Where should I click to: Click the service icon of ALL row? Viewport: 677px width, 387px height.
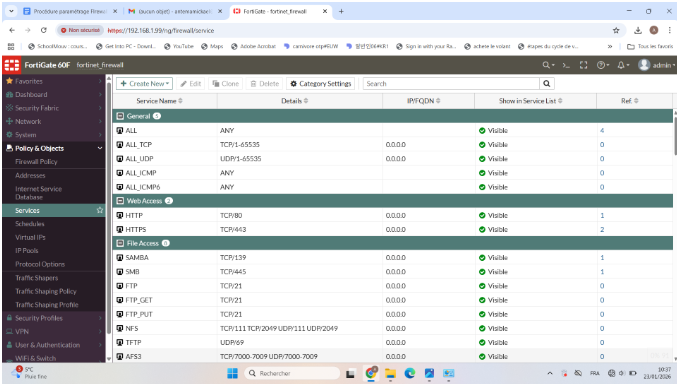click(x=120, y=130)
